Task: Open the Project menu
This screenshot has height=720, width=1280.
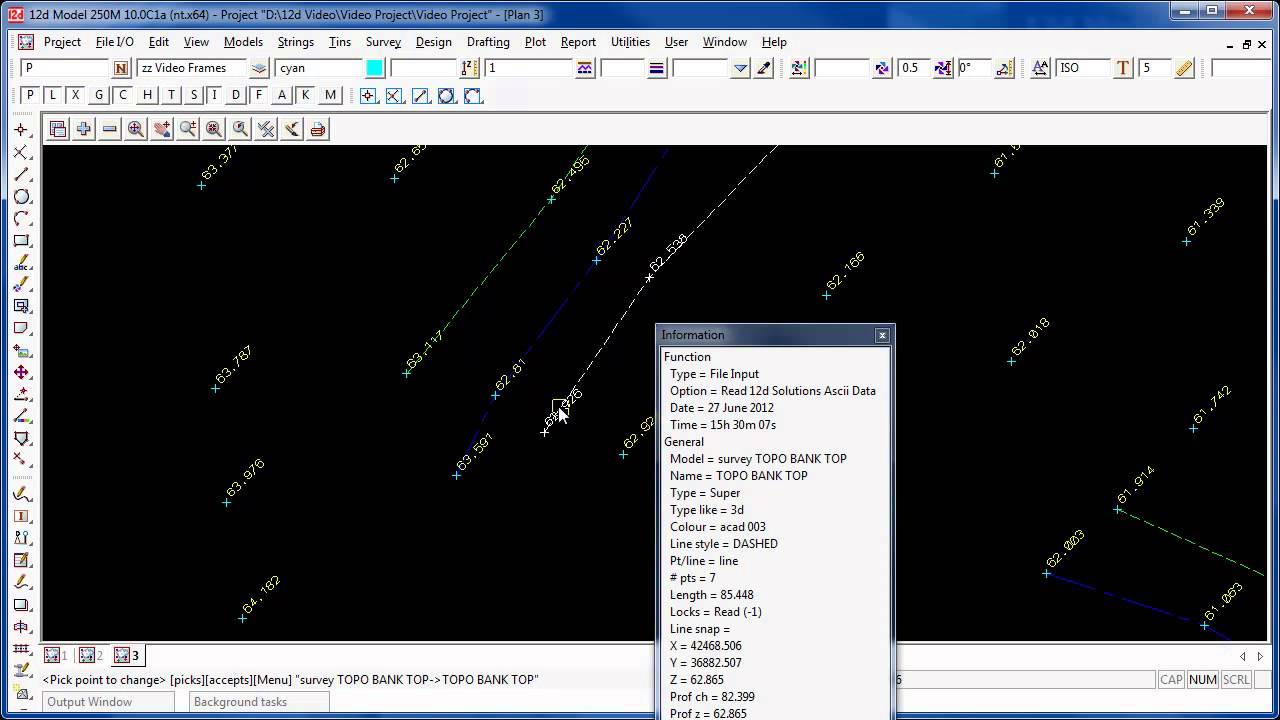Action: 62,42
